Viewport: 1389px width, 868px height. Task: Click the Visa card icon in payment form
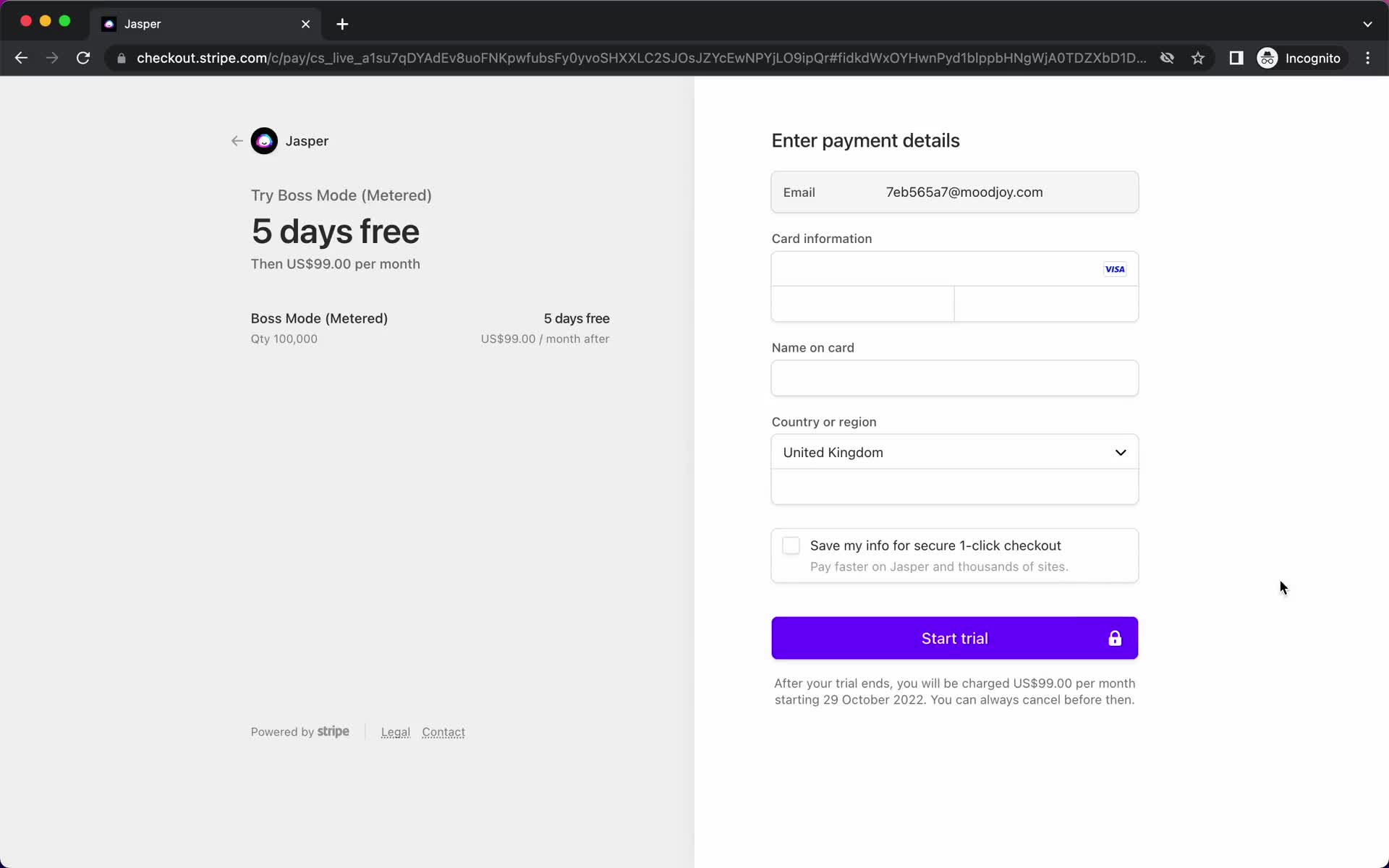[x=1113, y=268]
